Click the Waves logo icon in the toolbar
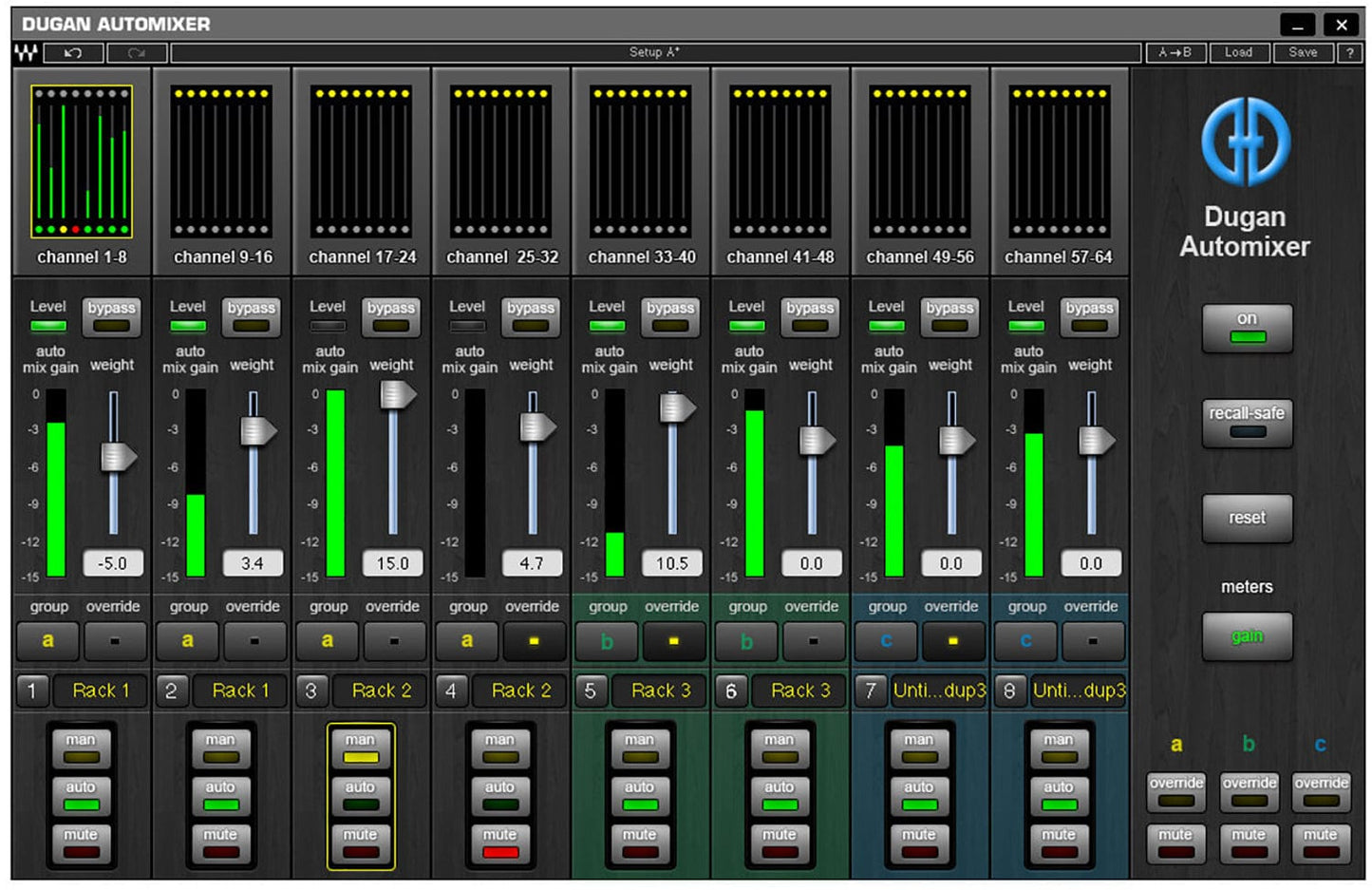The width and height of the screenshot is (1372, 890). coord(28,52)
